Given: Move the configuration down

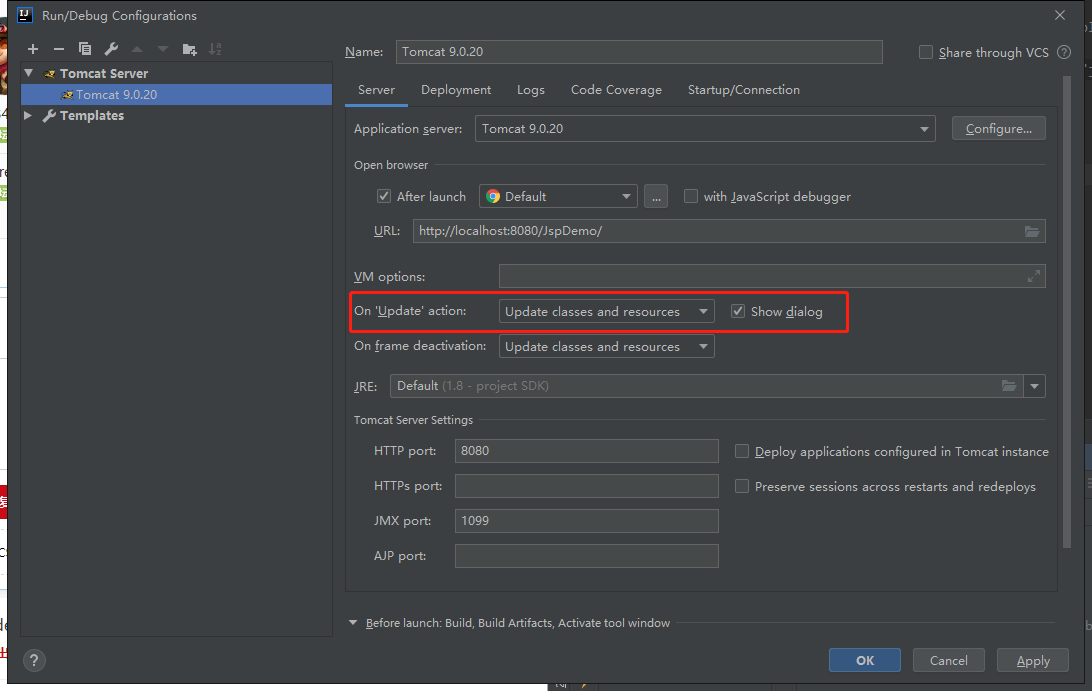Looking at the screenshot, I should (163, 49).
